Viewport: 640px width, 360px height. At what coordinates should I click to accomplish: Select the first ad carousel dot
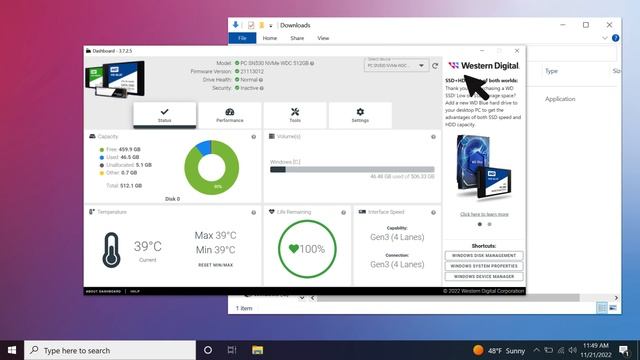[x=480, y=224]
